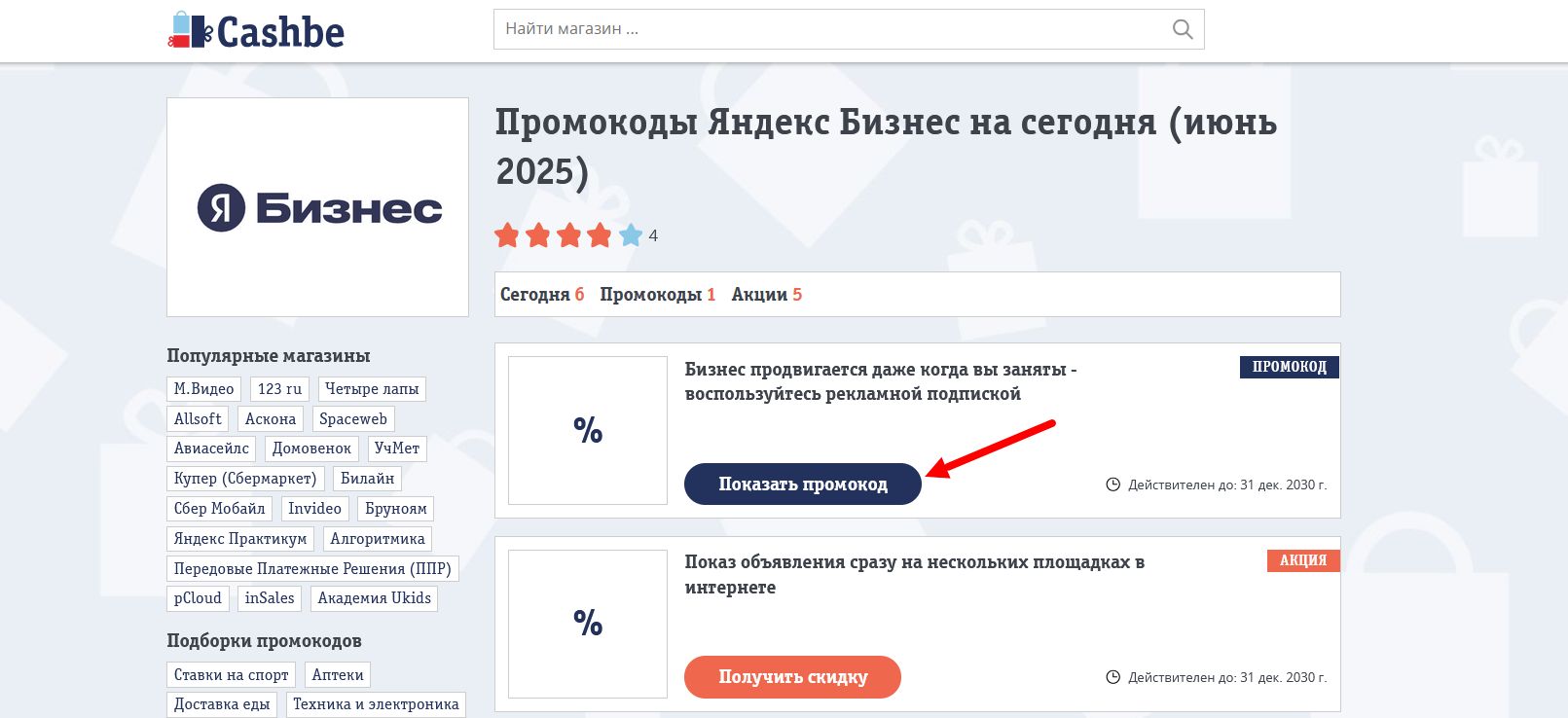
Task: Click the 'Подборки промокодов' heading
Action: (264, 641)
